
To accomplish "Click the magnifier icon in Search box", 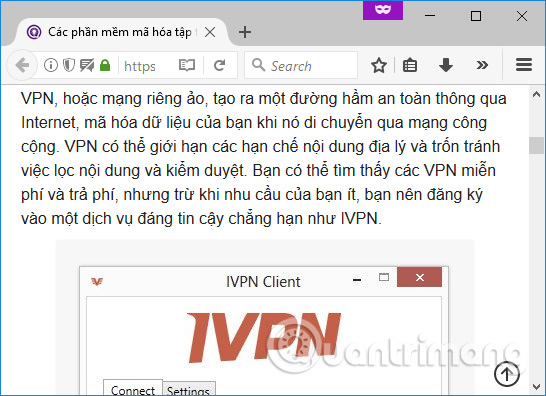I will coord(258,65).
